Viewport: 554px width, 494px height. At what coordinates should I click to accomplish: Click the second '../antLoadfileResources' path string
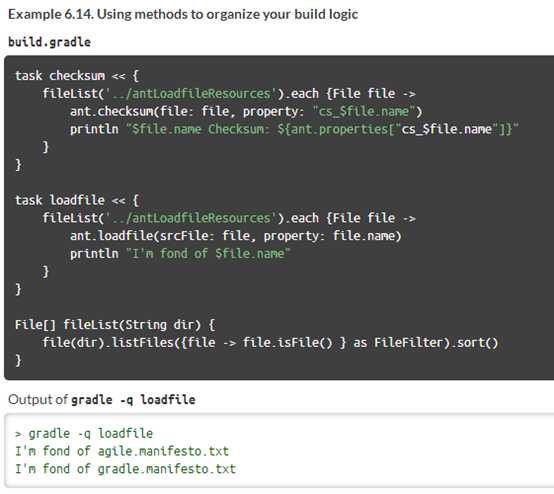click(x=191, y=218)
